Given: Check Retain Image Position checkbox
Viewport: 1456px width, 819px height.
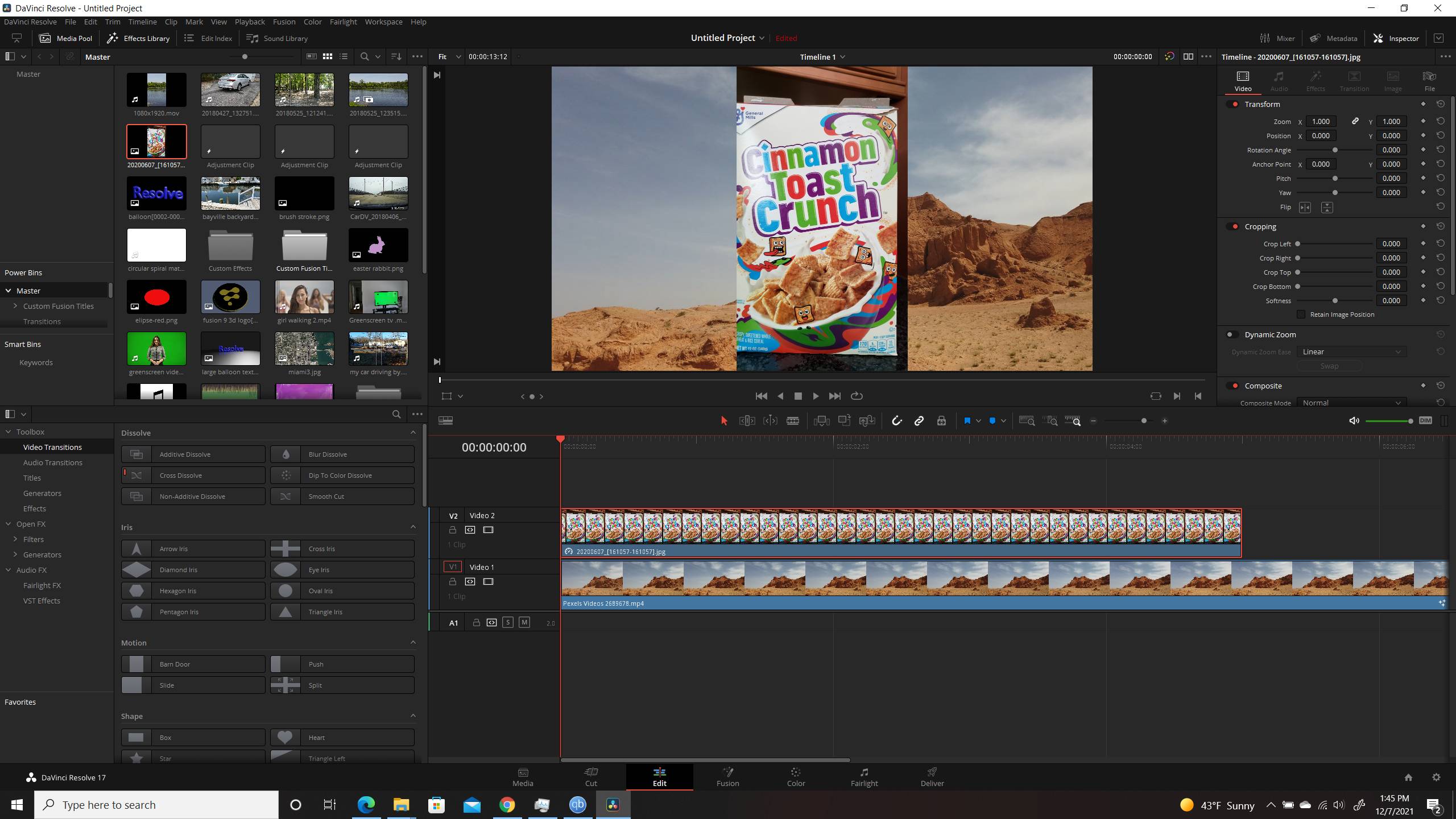Looking at the screenshot, I should (x=1301, y=315).
